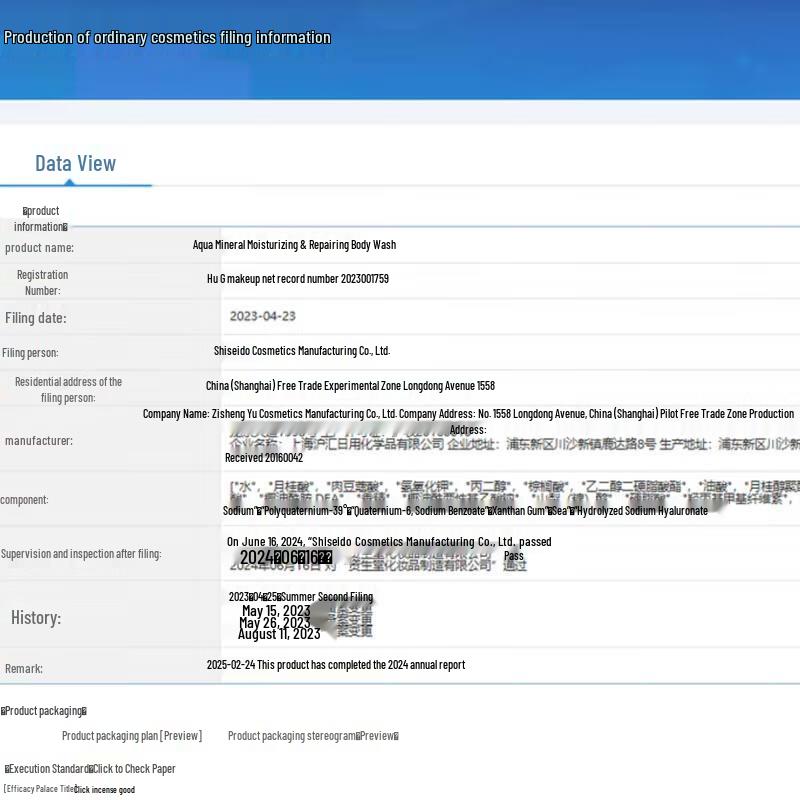Click Shiseido Cosmetics Manufacturing filing person value
Image resolution: width=800 pixels, height=800 pixels.
(x=301, y=351)
